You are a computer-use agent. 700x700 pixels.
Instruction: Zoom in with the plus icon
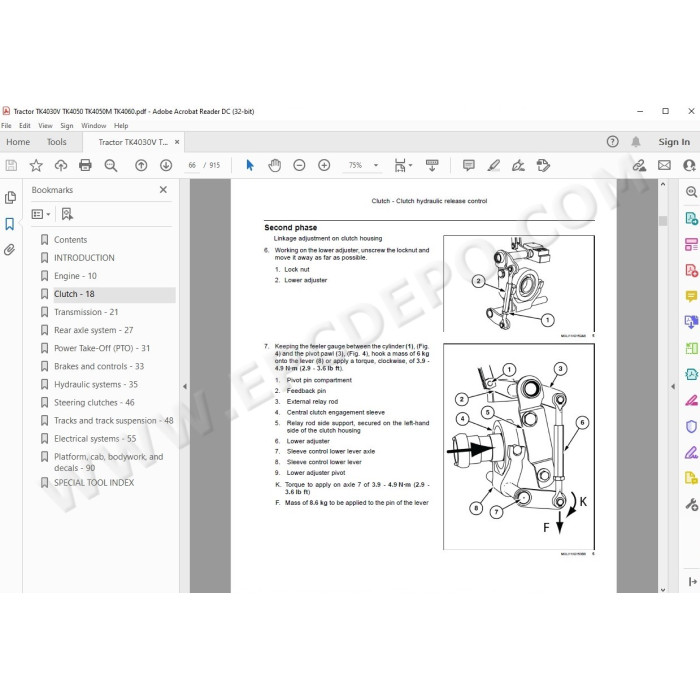pyautogui.click(x=324, y=166)
